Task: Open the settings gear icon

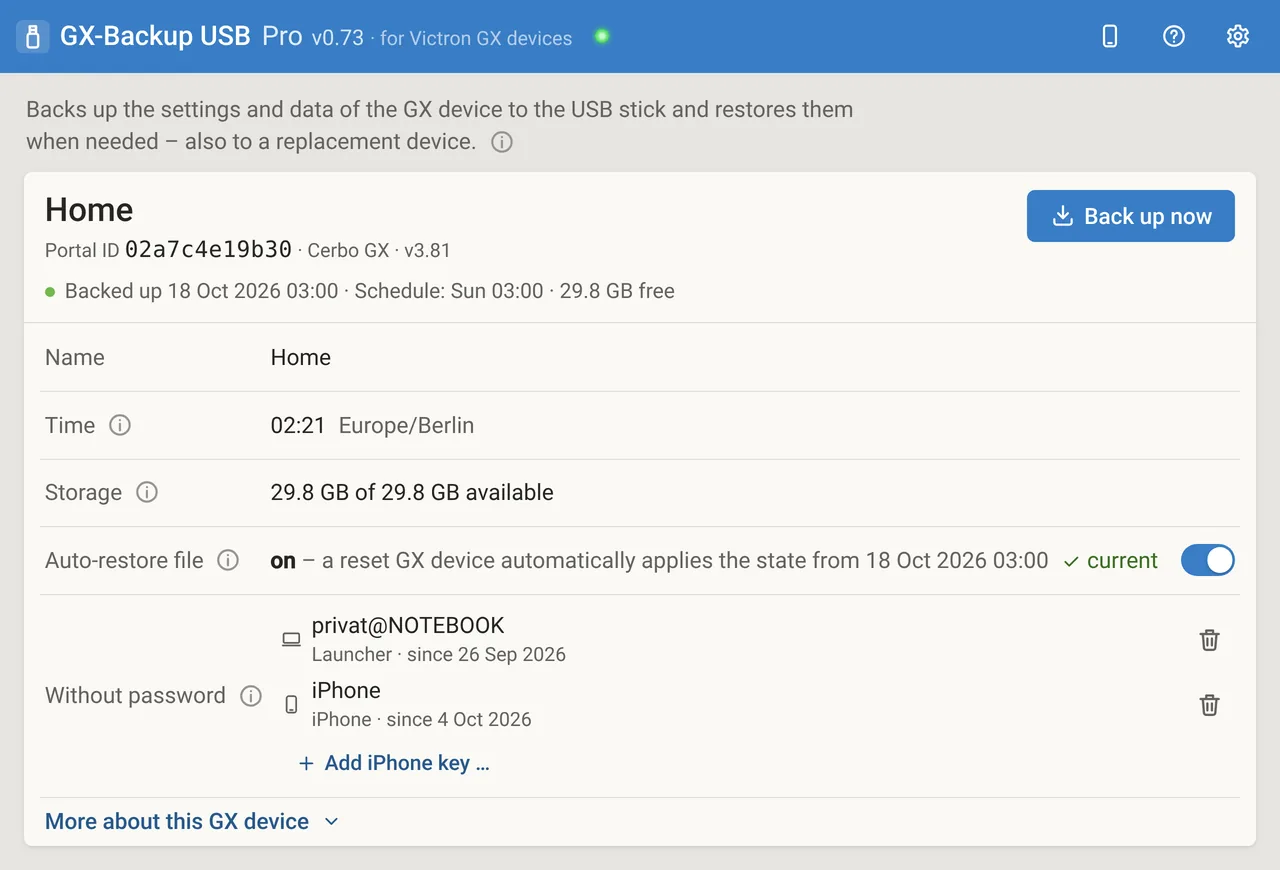Action: (1238, 37)
